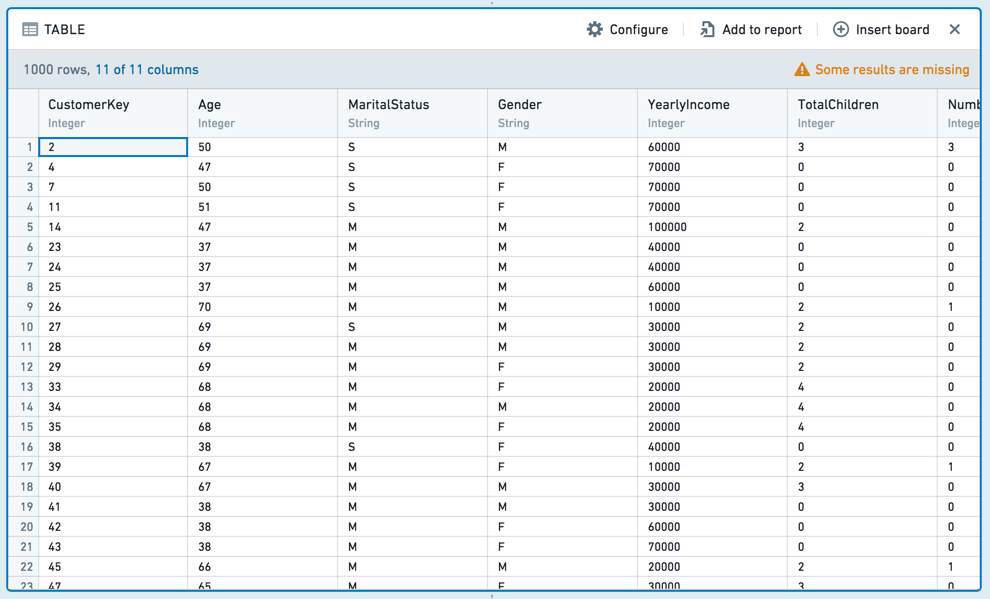
Task: Select row number 5
Action: (23, 227)
